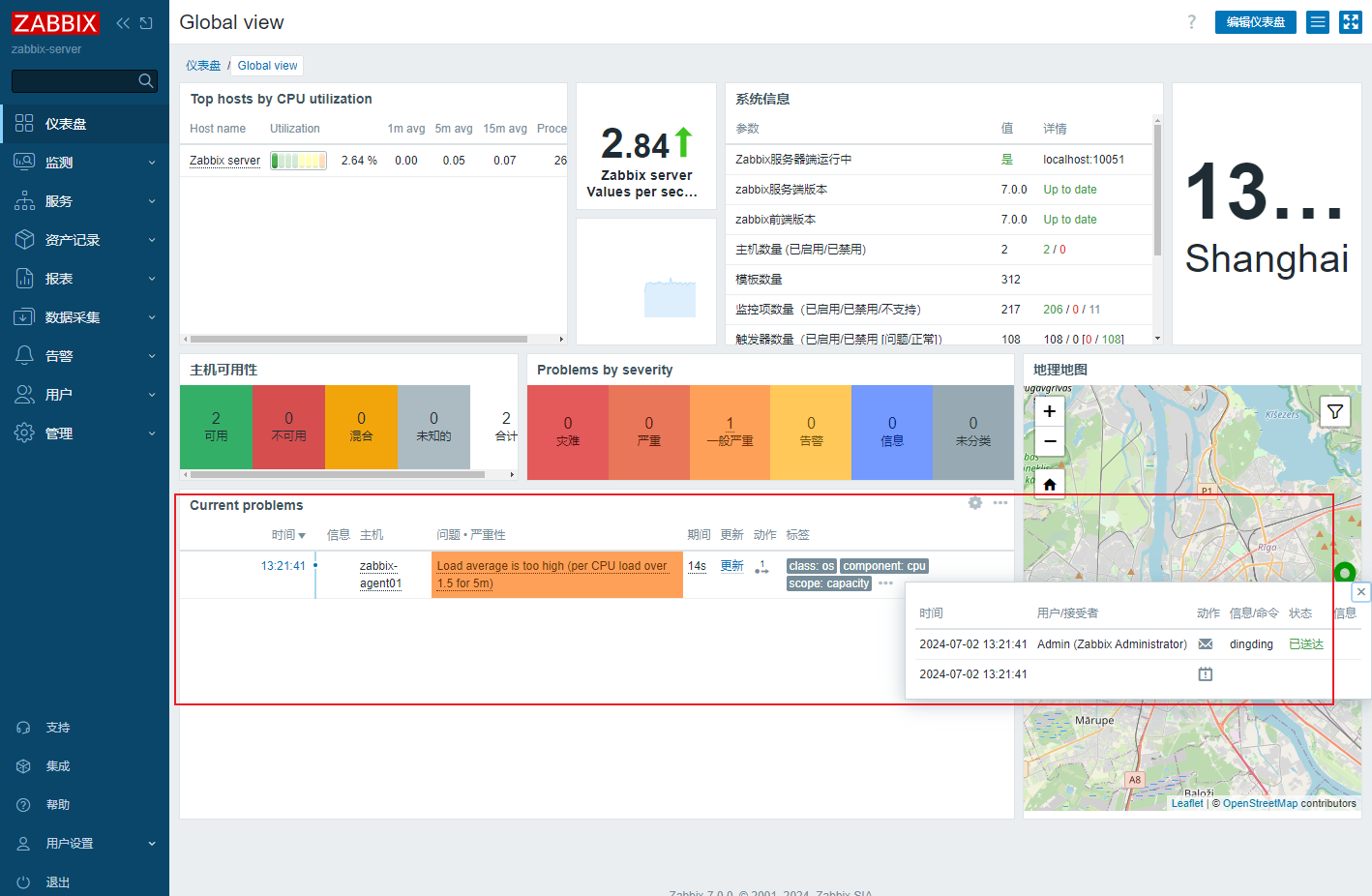Click the Zabbix logo
1372x896 pixels.
pyautogui.click(x=55, y=23)
